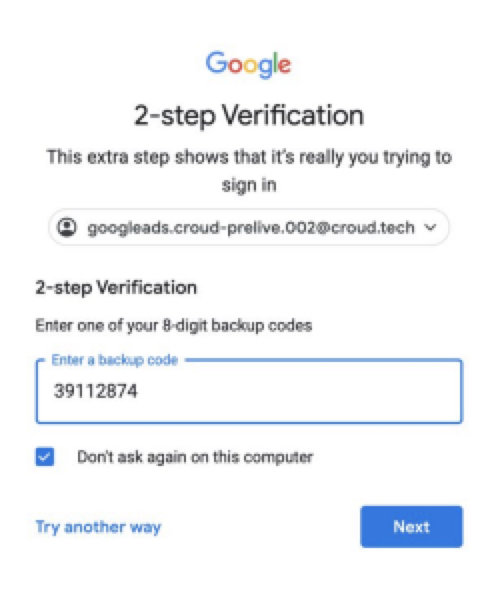Click the entered code 39112874 in the field
The height and width of the screenshot is (612, 502).
click(x=96, y=391)
